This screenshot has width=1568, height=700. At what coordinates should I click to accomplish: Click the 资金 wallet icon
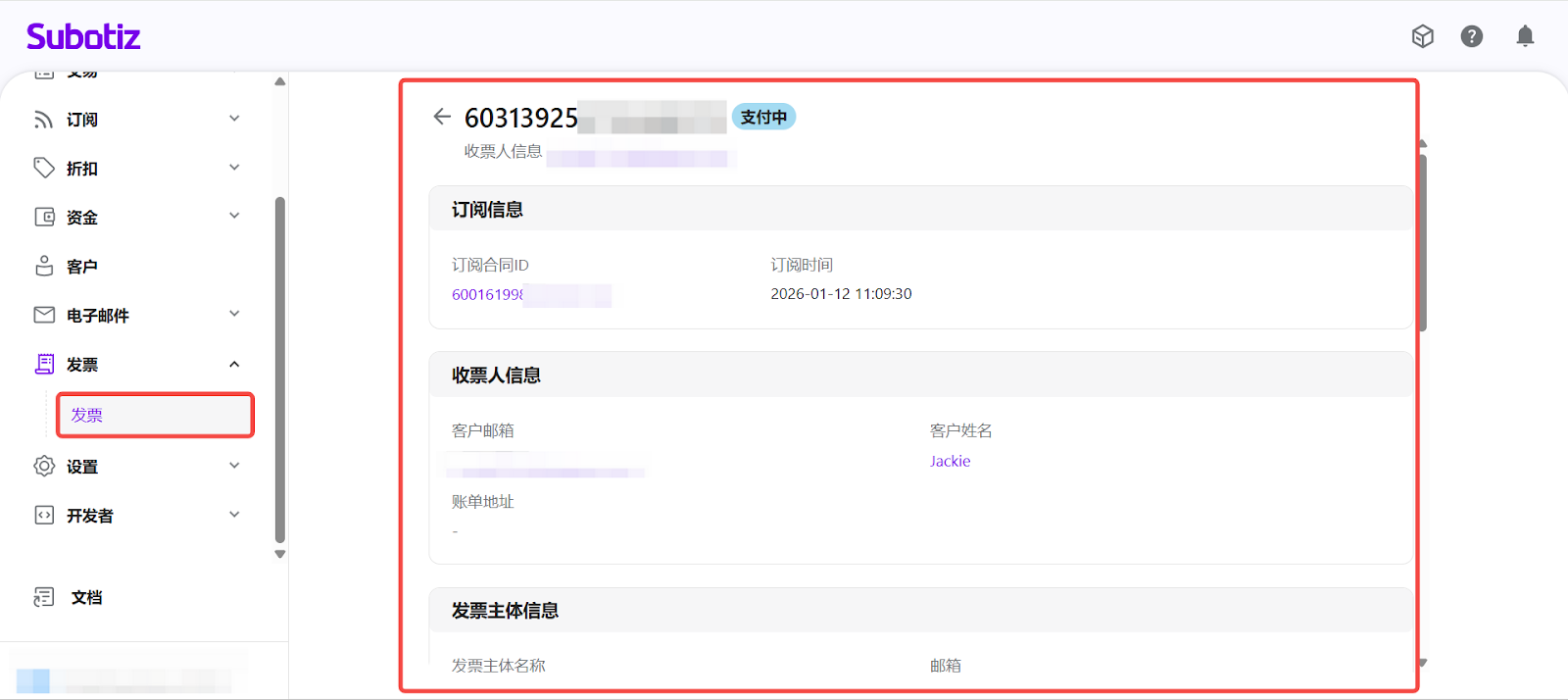point(44,217)
